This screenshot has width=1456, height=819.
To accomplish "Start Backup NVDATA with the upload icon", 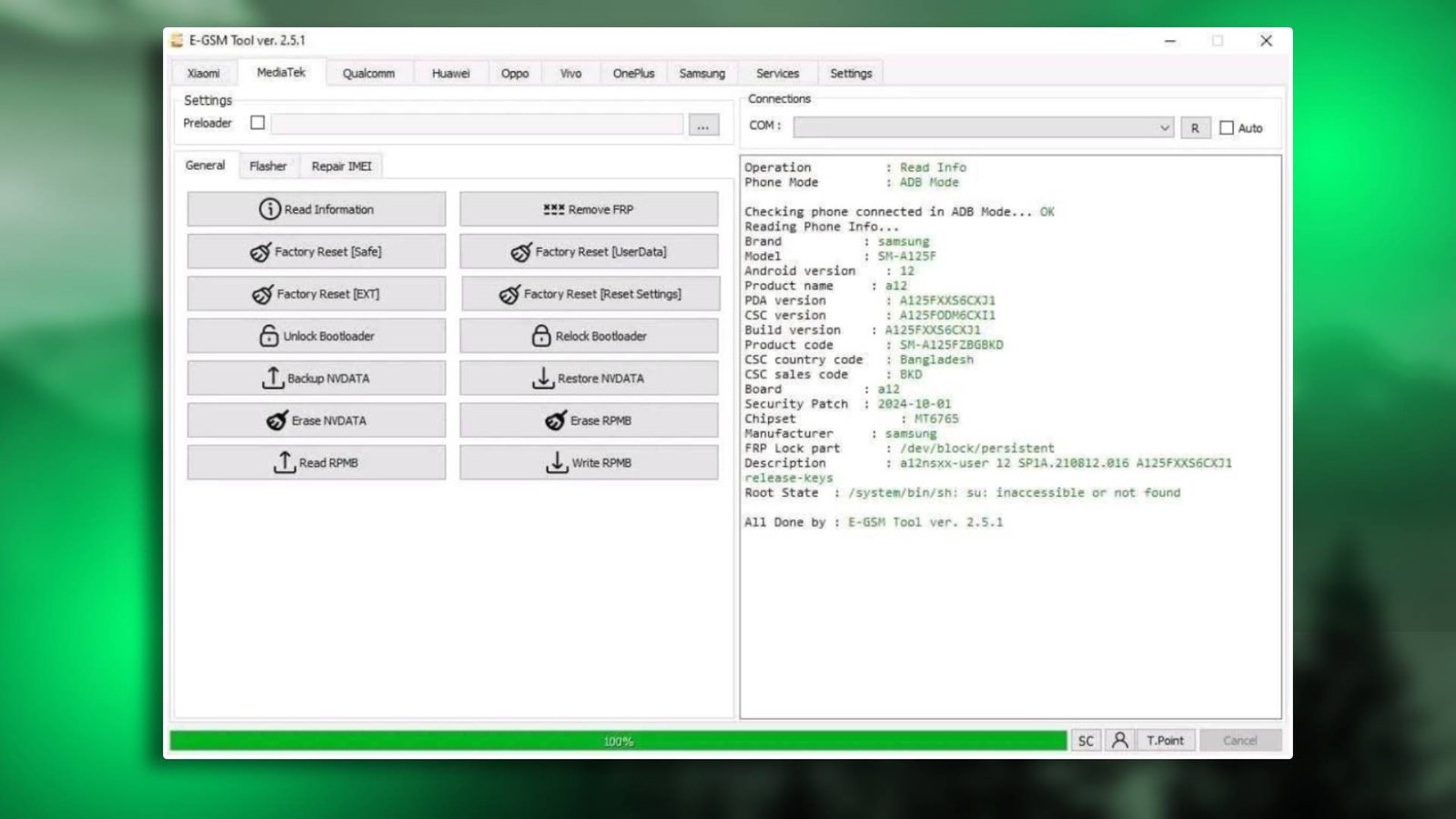I will (x=271, y=377).
